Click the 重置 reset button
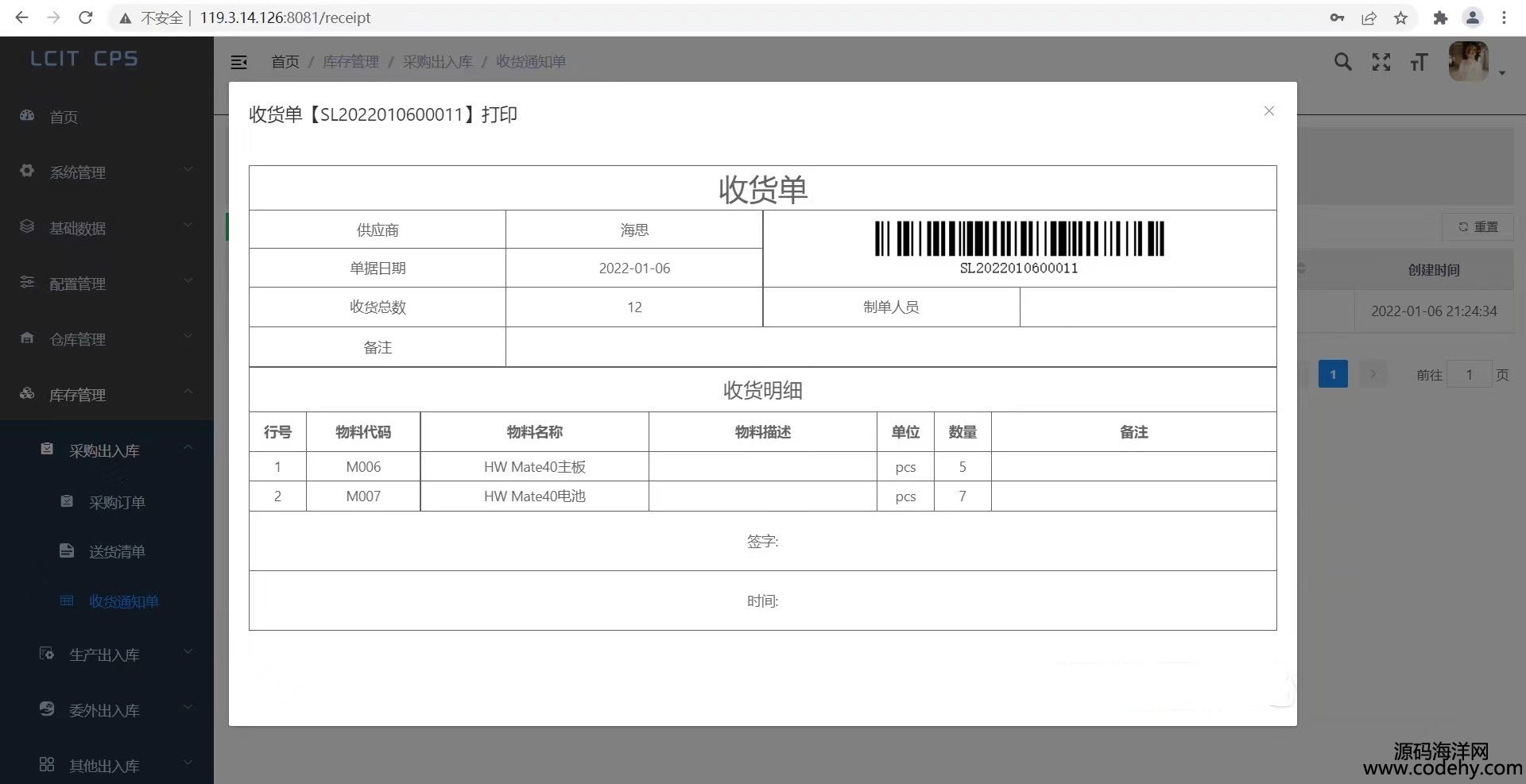The image size is (1526, 784). point(1478,227)
